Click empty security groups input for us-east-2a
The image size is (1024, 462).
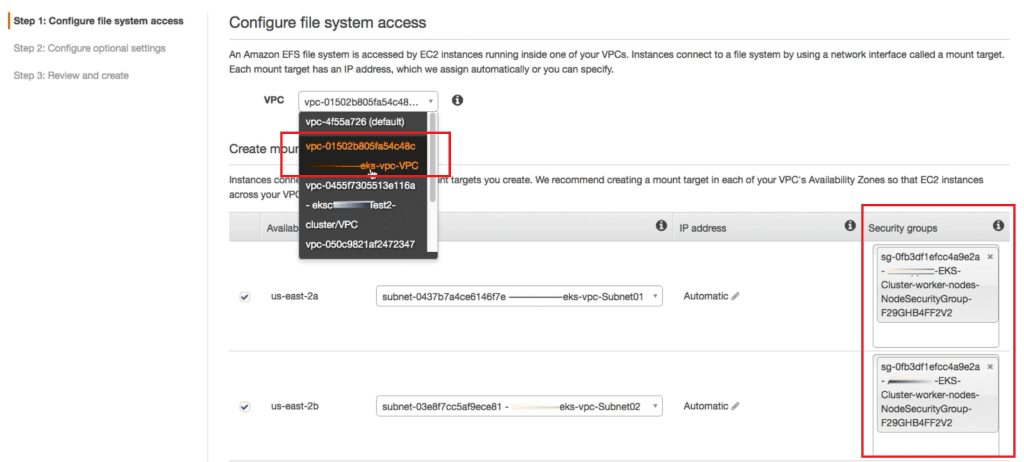pos(936,335)
